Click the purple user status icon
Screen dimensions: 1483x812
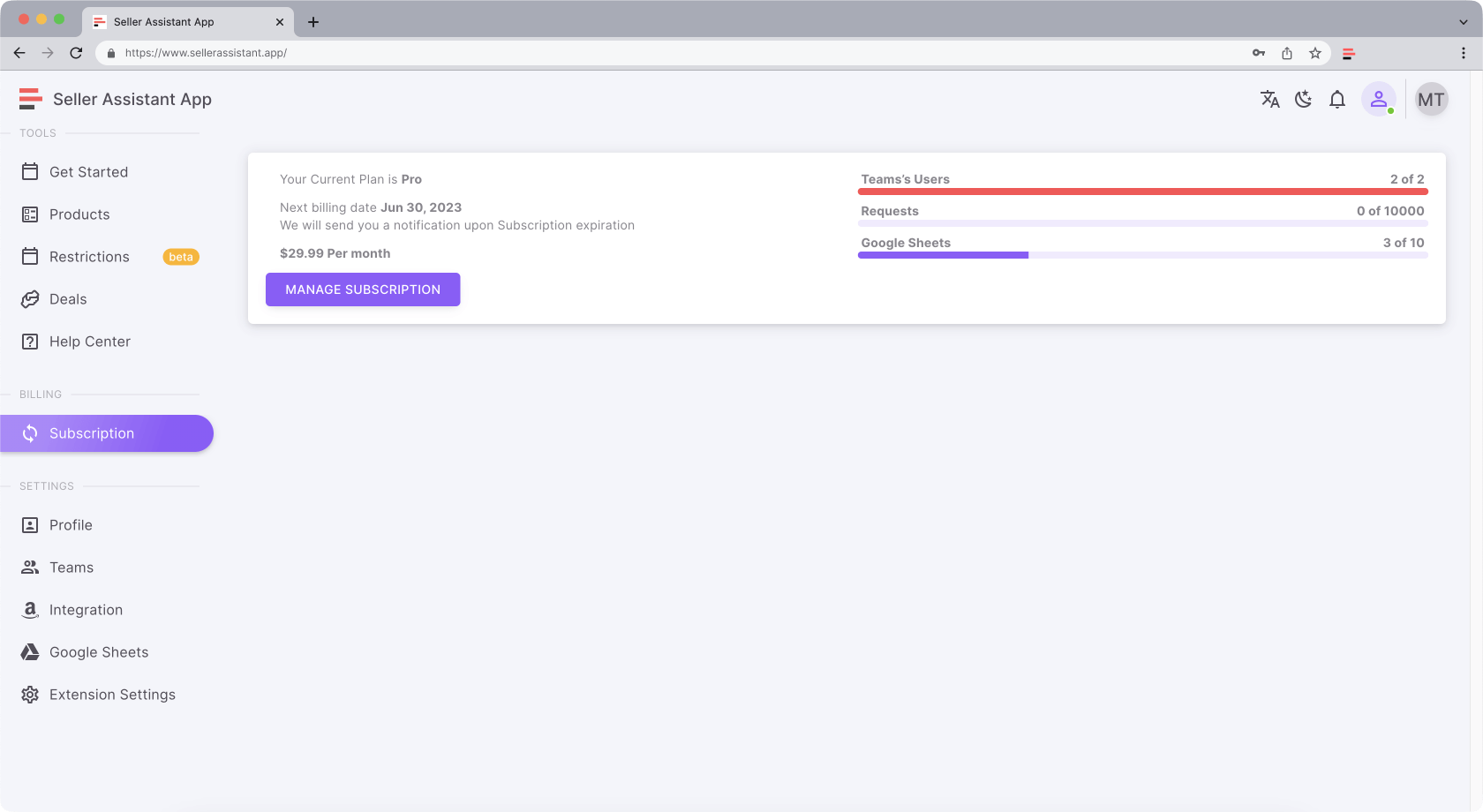tap(1378, 100)
